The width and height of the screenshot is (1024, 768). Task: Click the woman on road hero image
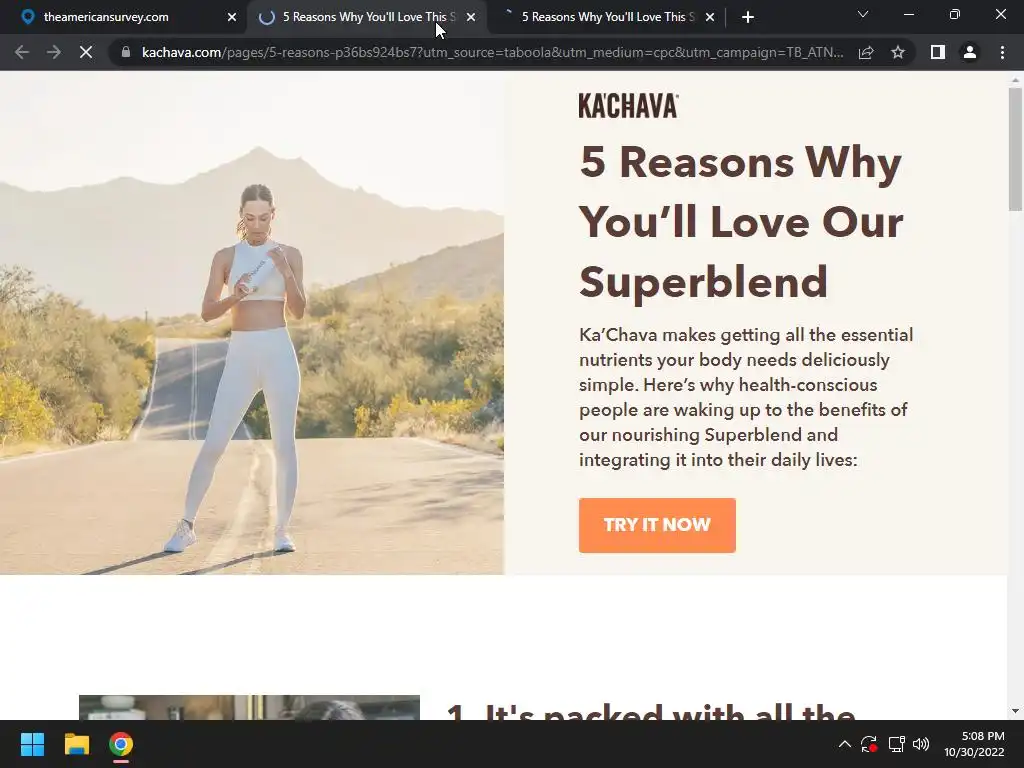click(x=252, y=323)
